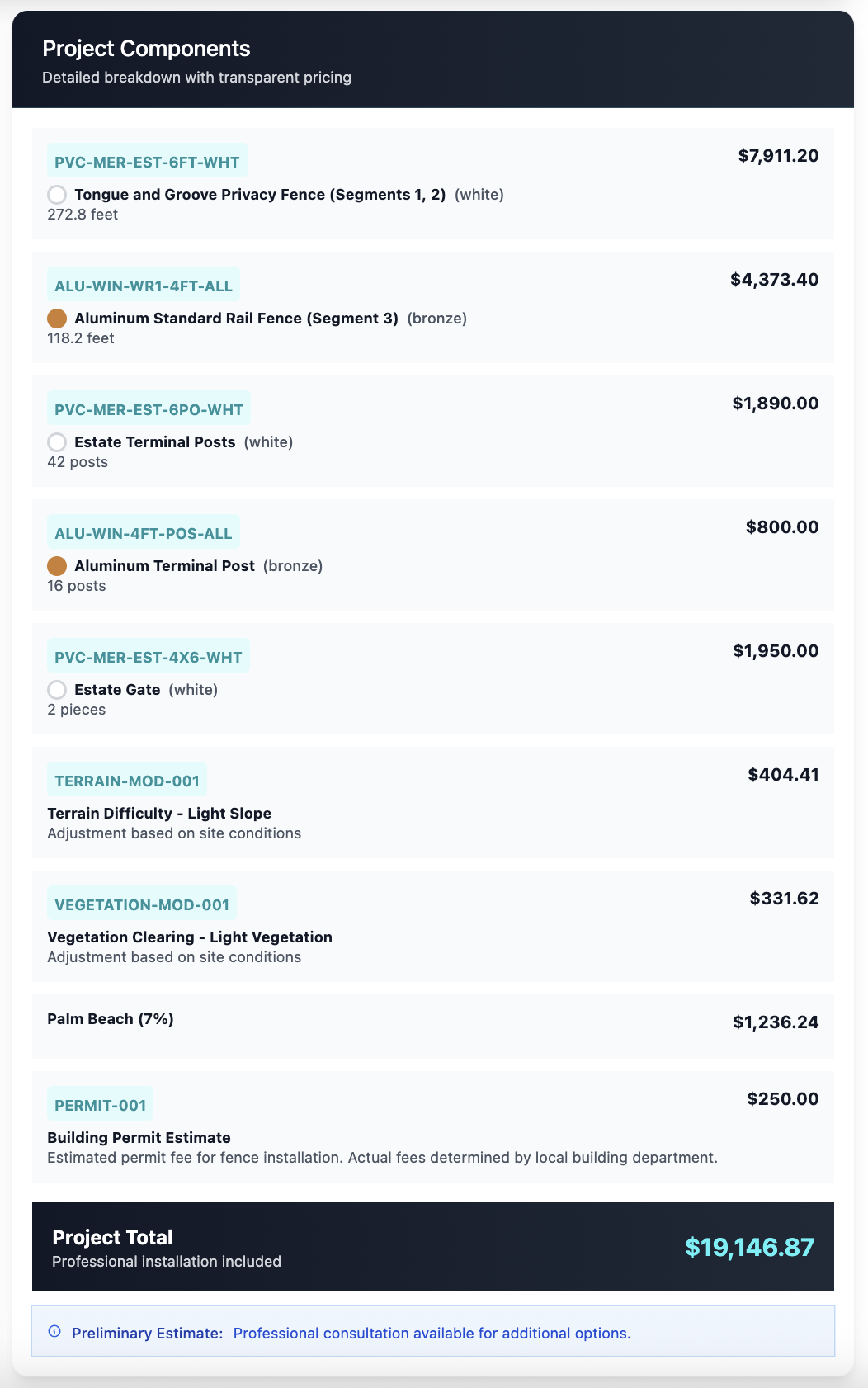Click the ALU-WIN-4FT-POS-ALL code badge
The image size is (868, 1388).
click(144, 533)
